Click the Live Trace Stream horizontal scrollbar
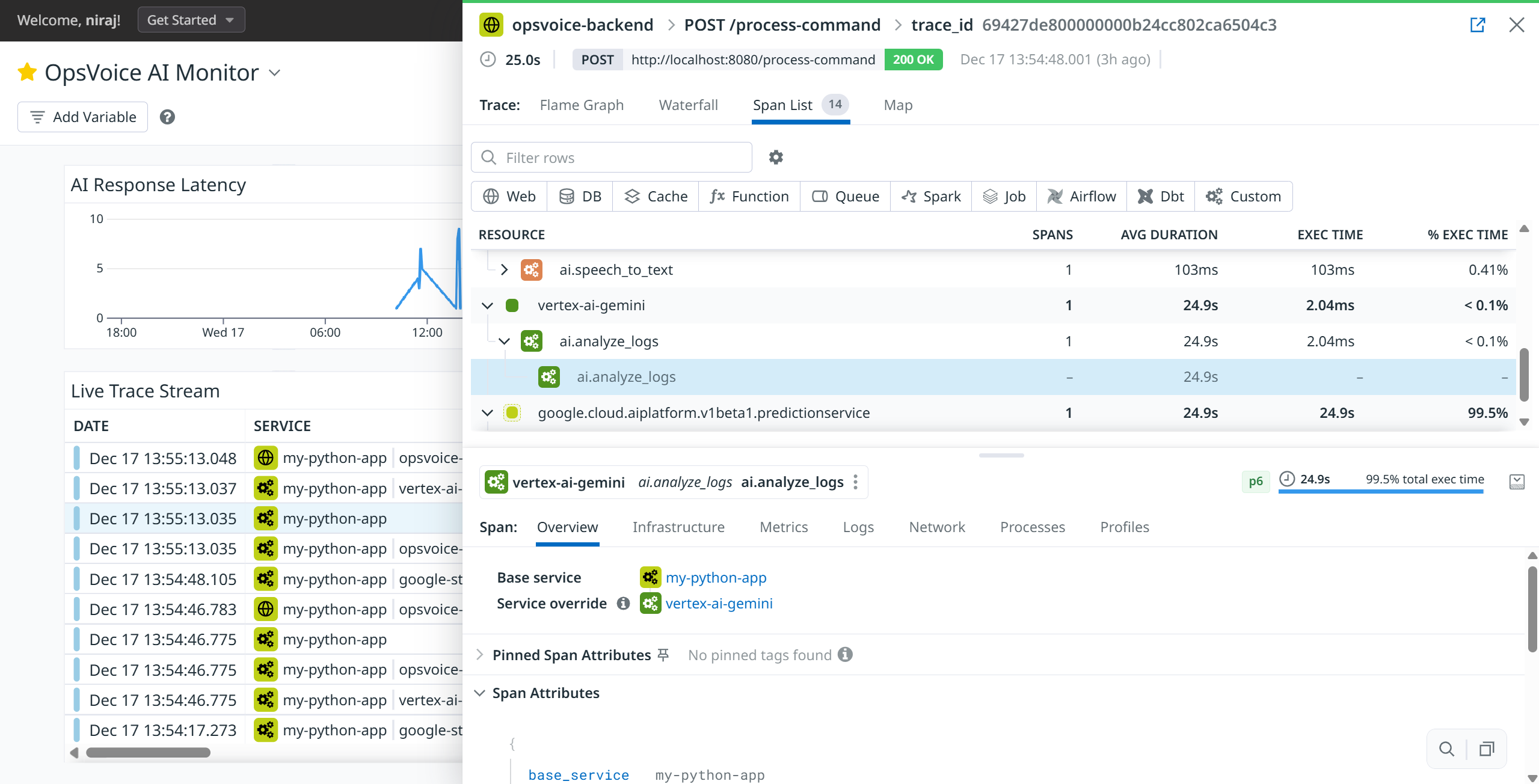This screenshot has height=784, width=1539. point(148,753)
